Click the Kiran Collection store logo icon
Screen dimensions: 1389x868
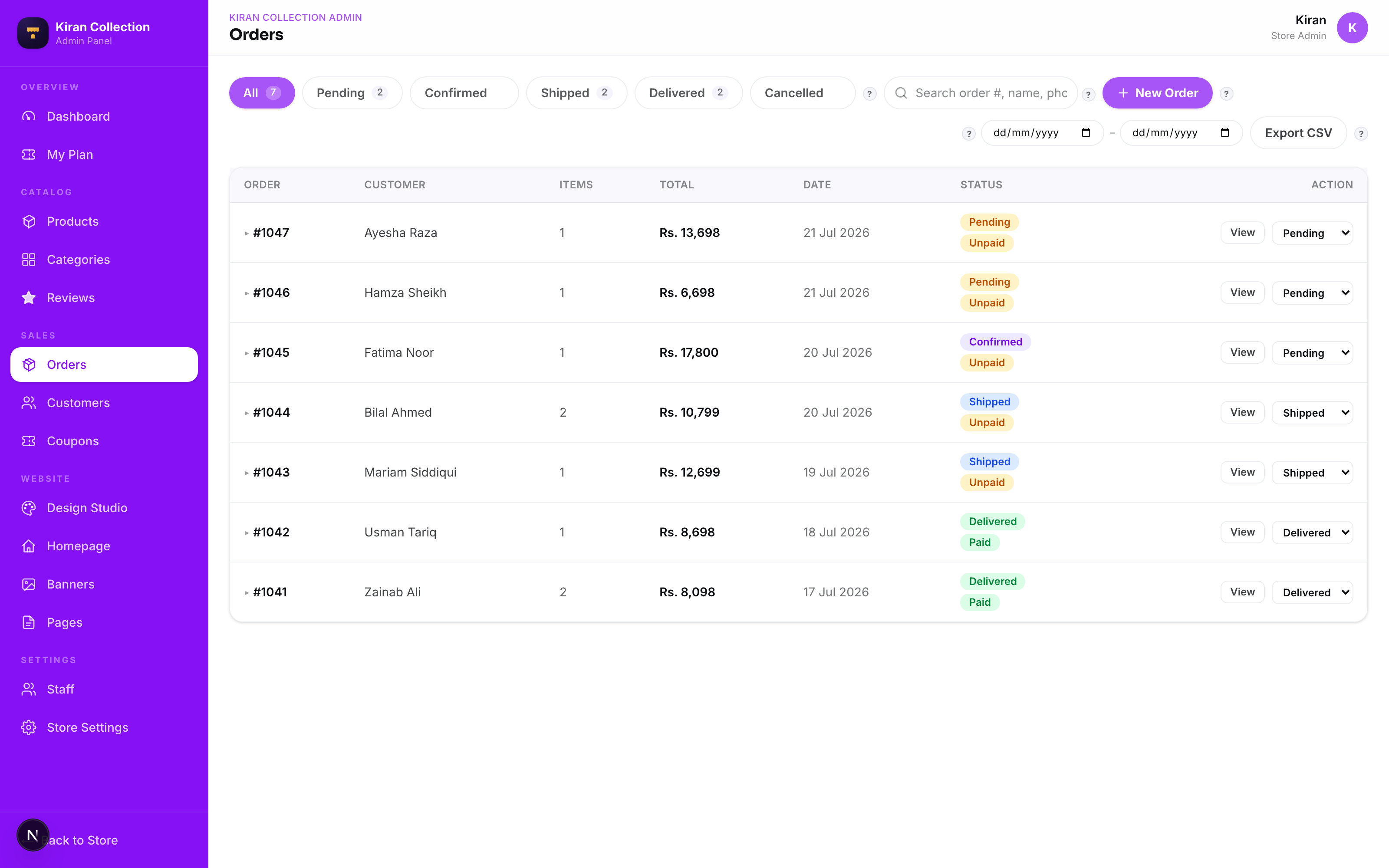coord(33,33)
